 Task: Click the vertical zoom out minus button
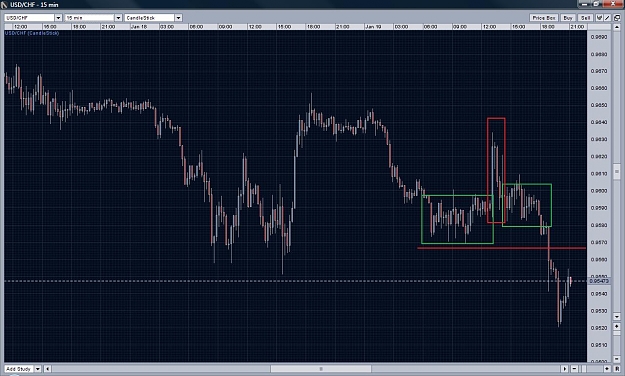click(617, 359)
